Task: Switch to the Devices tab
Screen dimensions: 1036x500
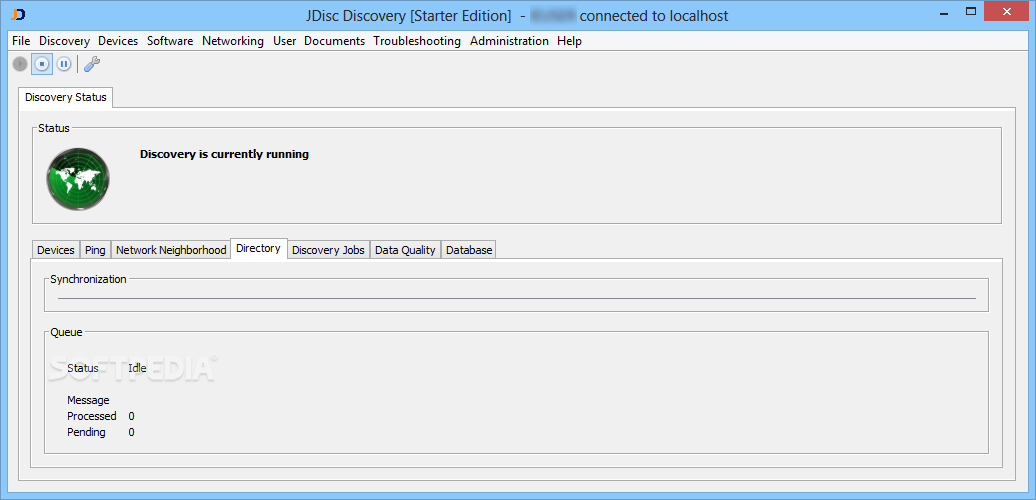Action: [x=56, y=250]
